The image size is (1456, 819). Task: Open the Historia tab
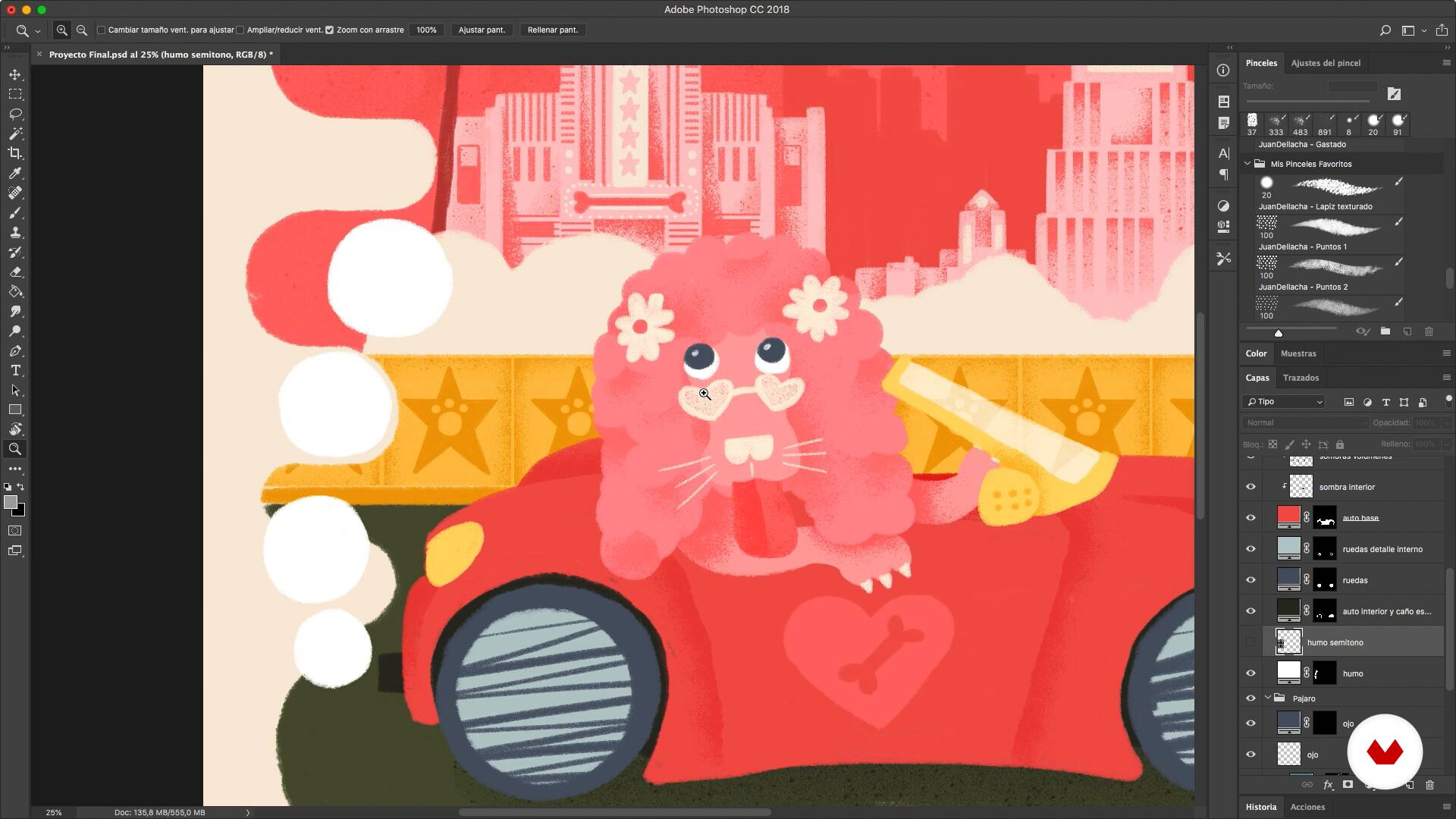1261,807
